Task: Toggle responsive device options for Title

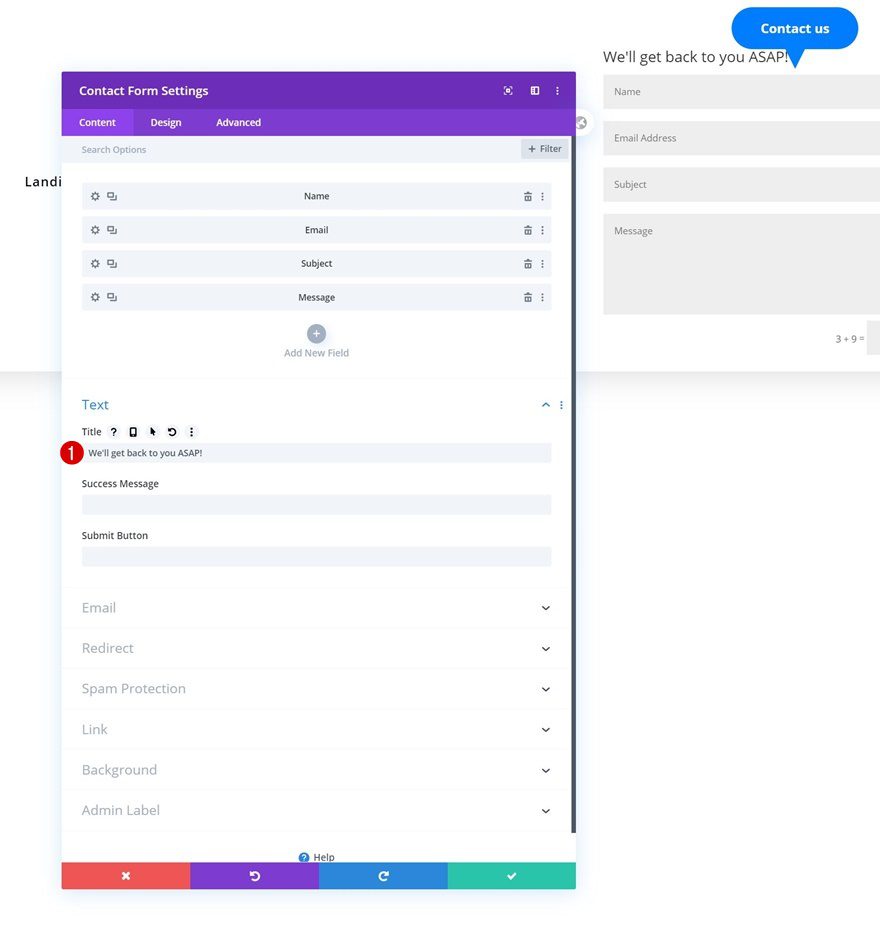Action: click(x=133, y=431)
